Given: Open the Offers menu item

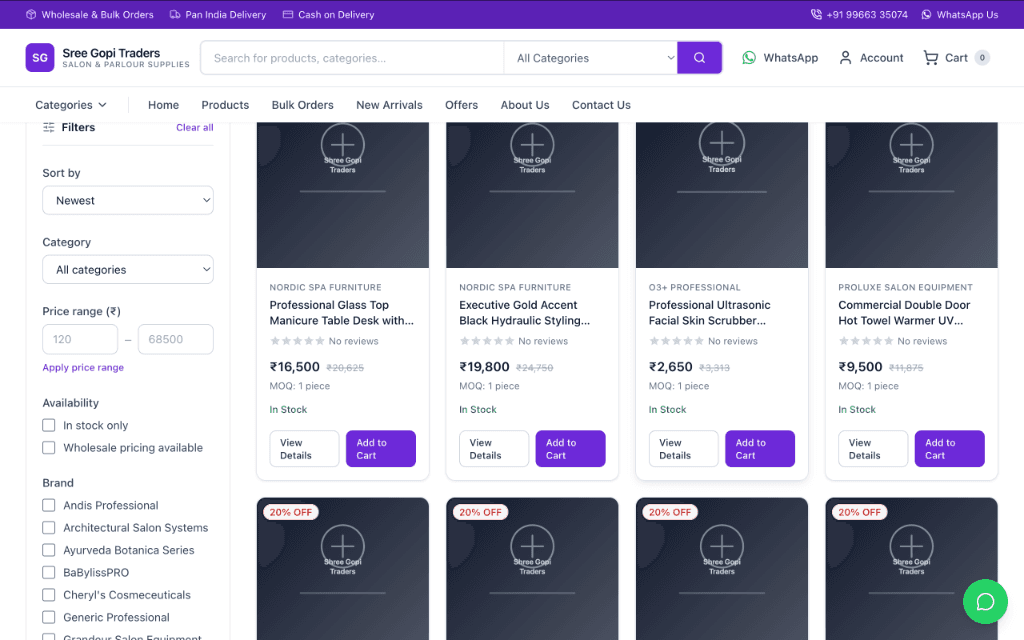Looking at the screenshot, I should point(462,105).
